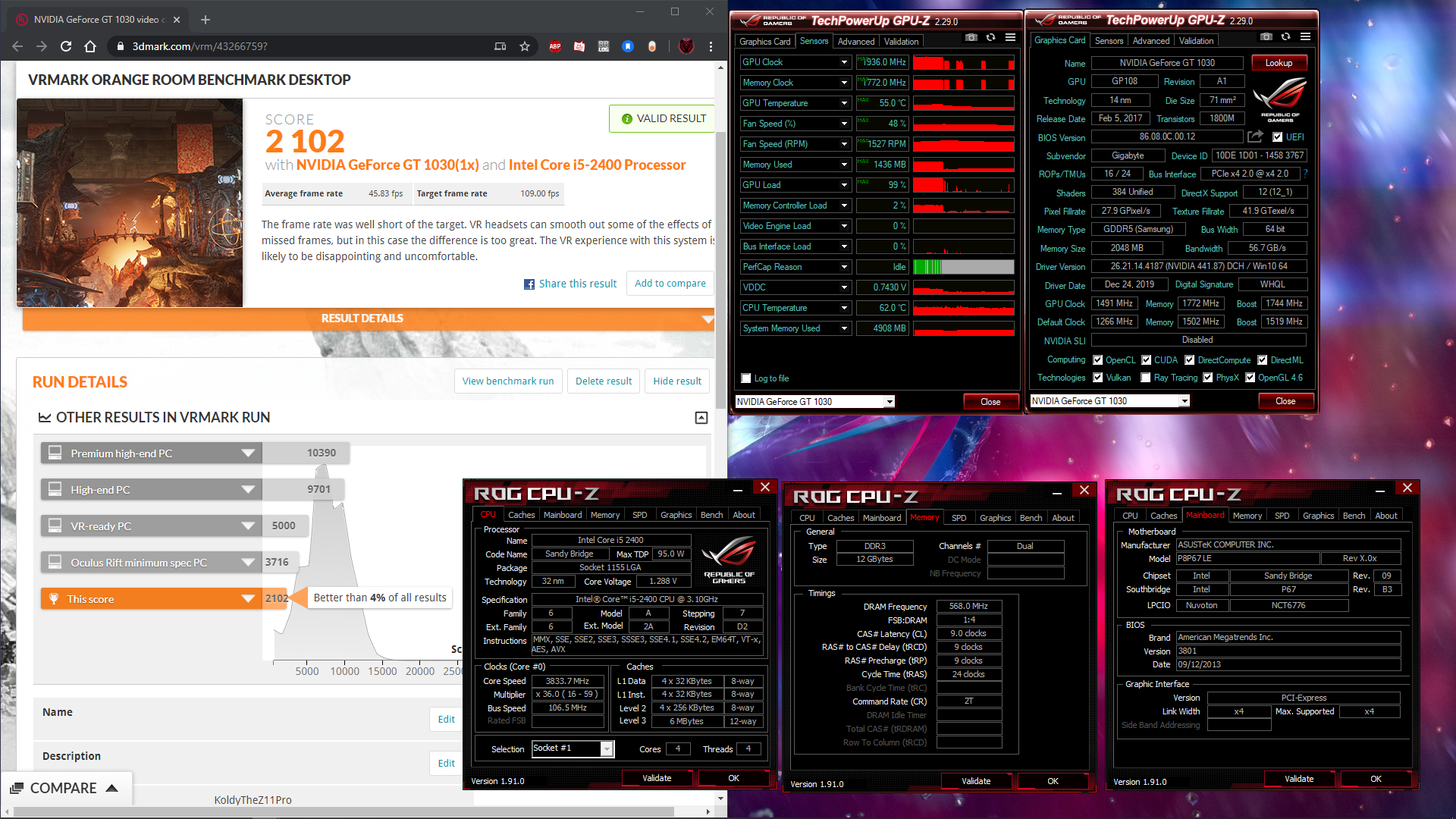Open the GPU Temperature sensor dropdown
Image resolution: width=1456 pixels, height=819 pixels.
tap(844, 103)
